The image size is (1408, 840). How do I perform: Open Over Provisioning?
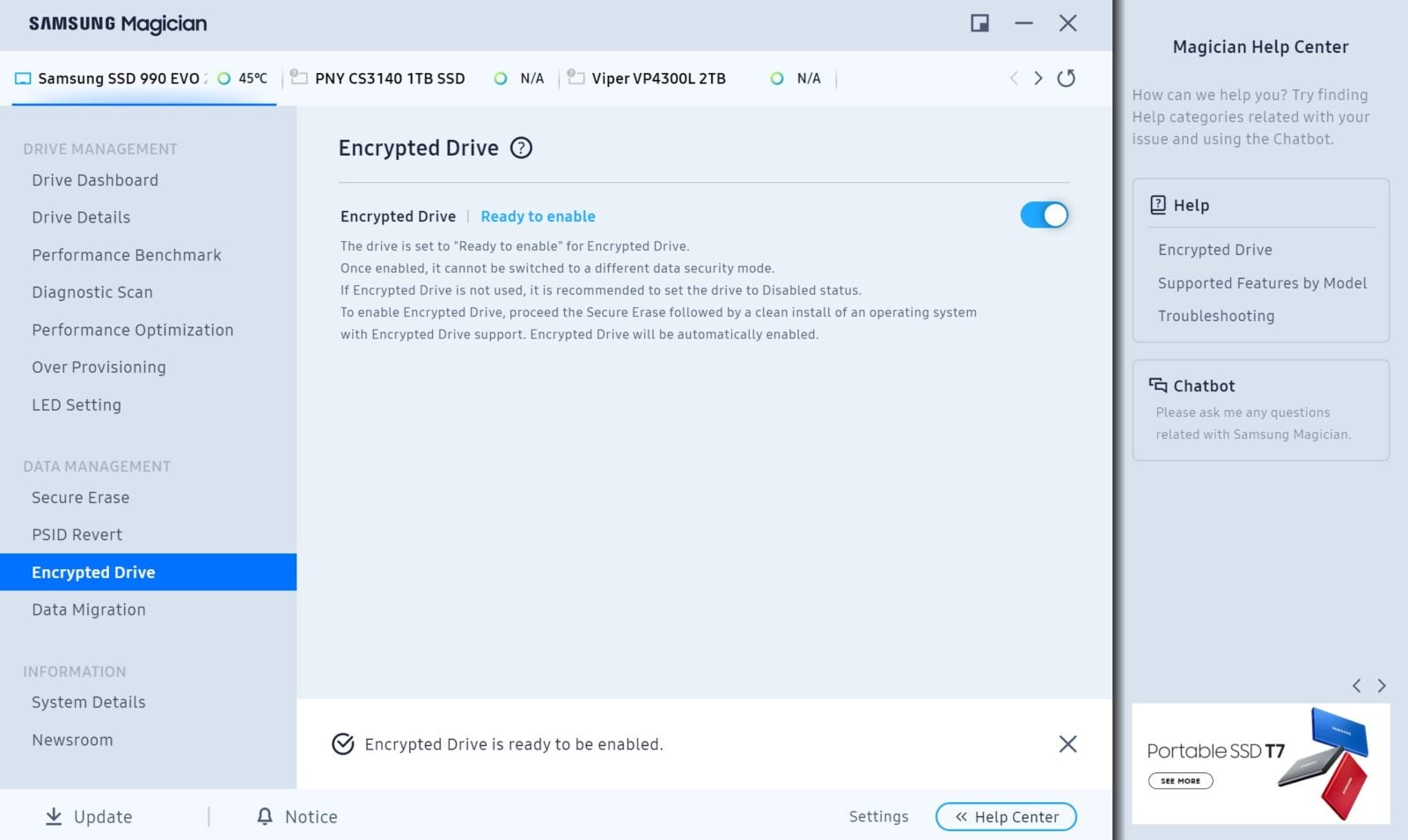(99, 368)
